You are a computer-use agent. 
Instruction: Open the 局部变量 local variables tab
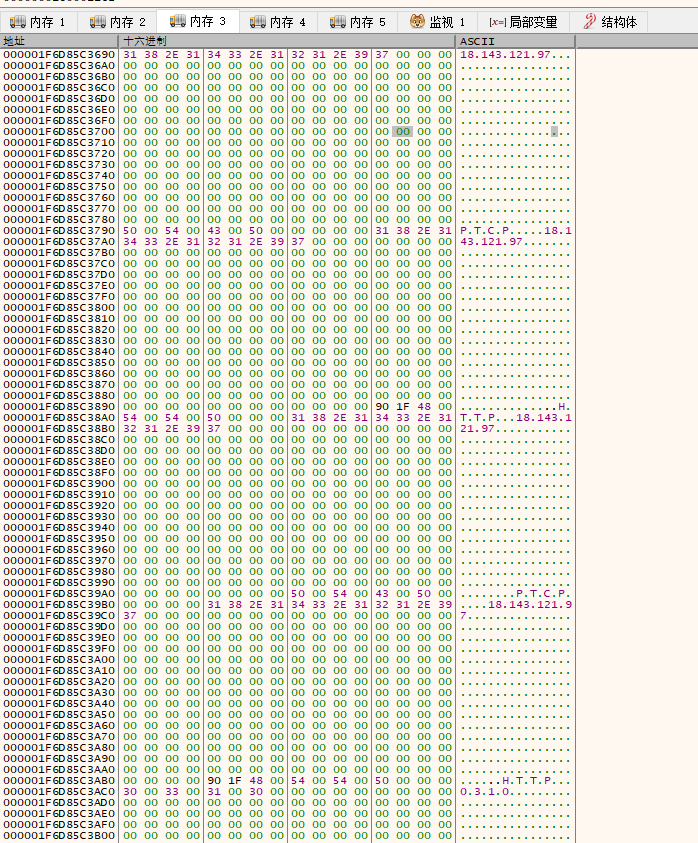click(523, 22)
